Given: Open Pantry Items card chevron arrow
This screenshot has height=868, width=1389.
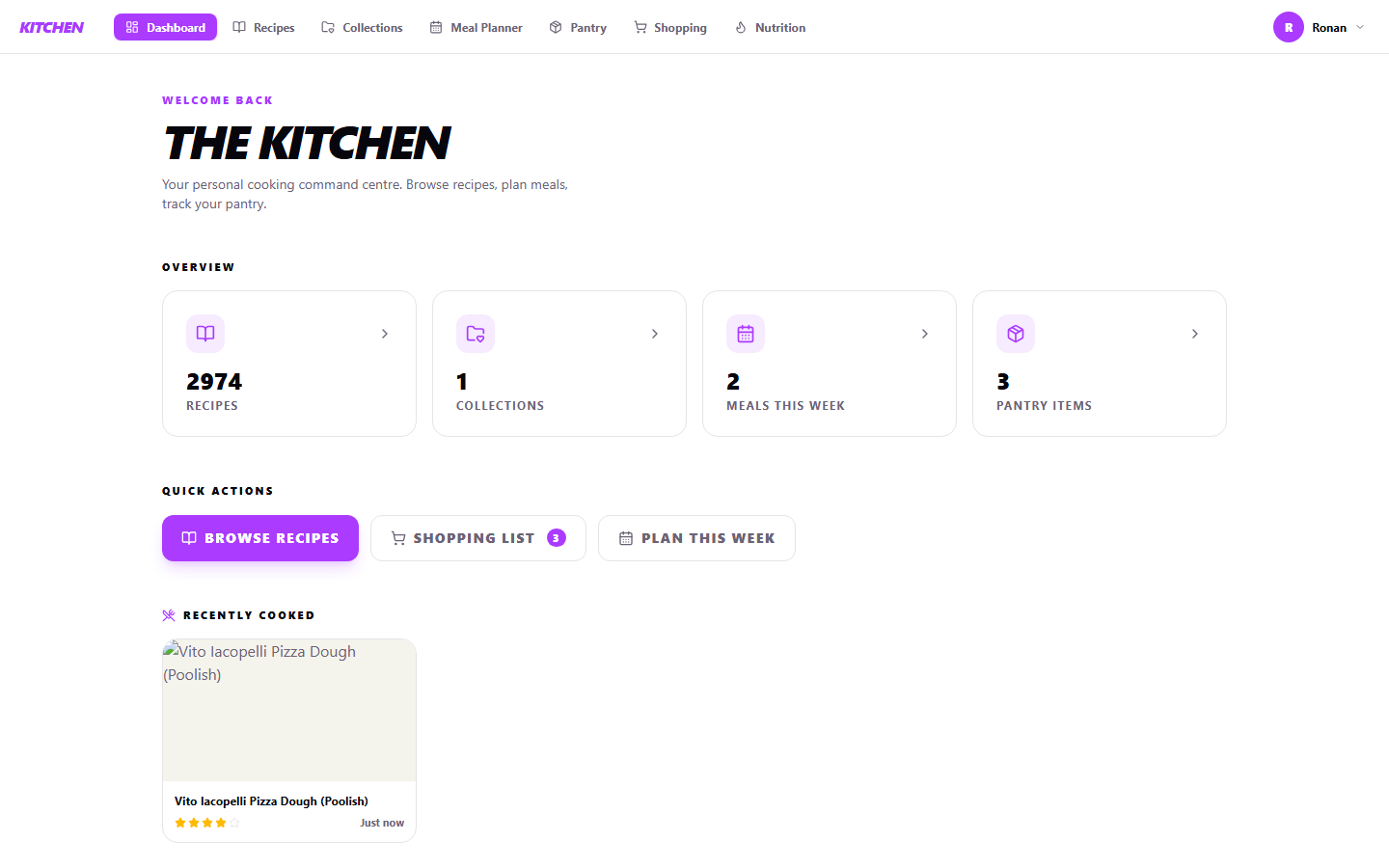Looking at the screenshot, I should point(1195,334).
